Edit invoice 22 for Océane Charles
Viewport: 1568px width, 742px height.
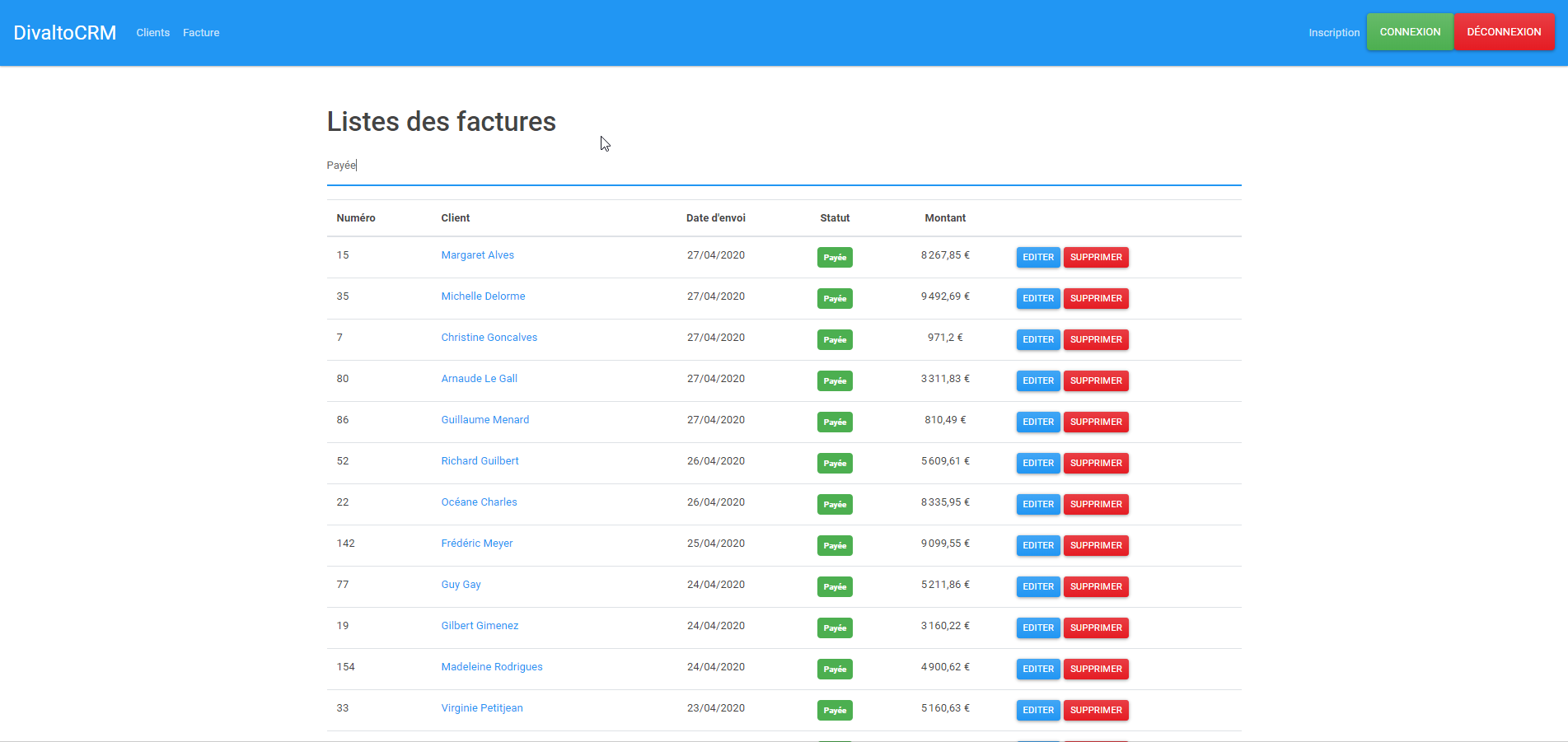[1038, 504]
